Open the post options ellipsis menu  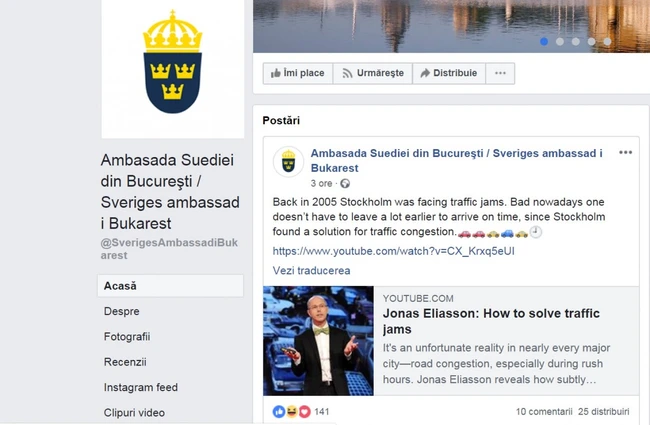pos(626,153)
